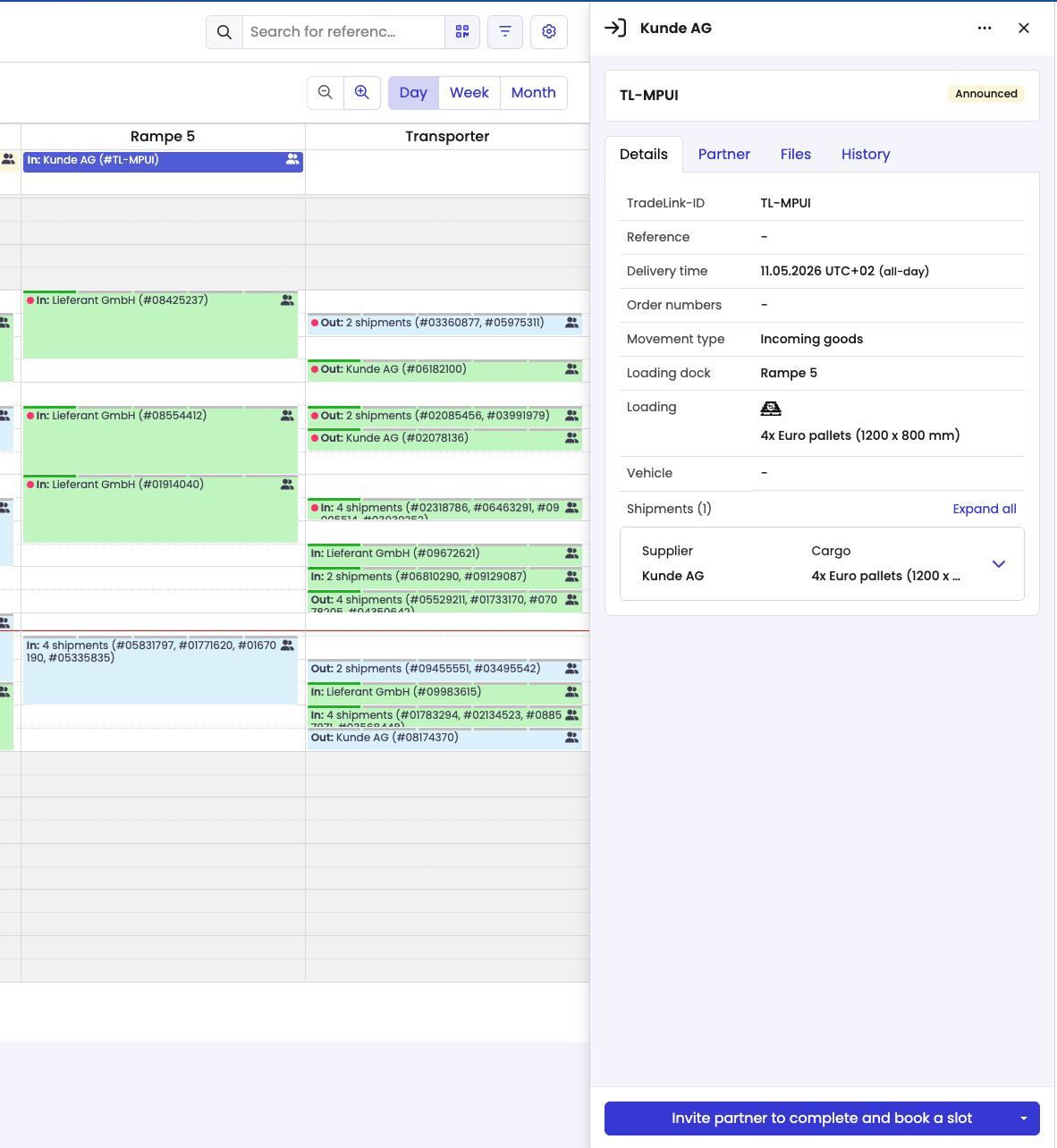The width and height of the screenshot is (1057, 1148).
Task: Click people icon on Out: Kunde AG #08174370
Action: [571, 738]
